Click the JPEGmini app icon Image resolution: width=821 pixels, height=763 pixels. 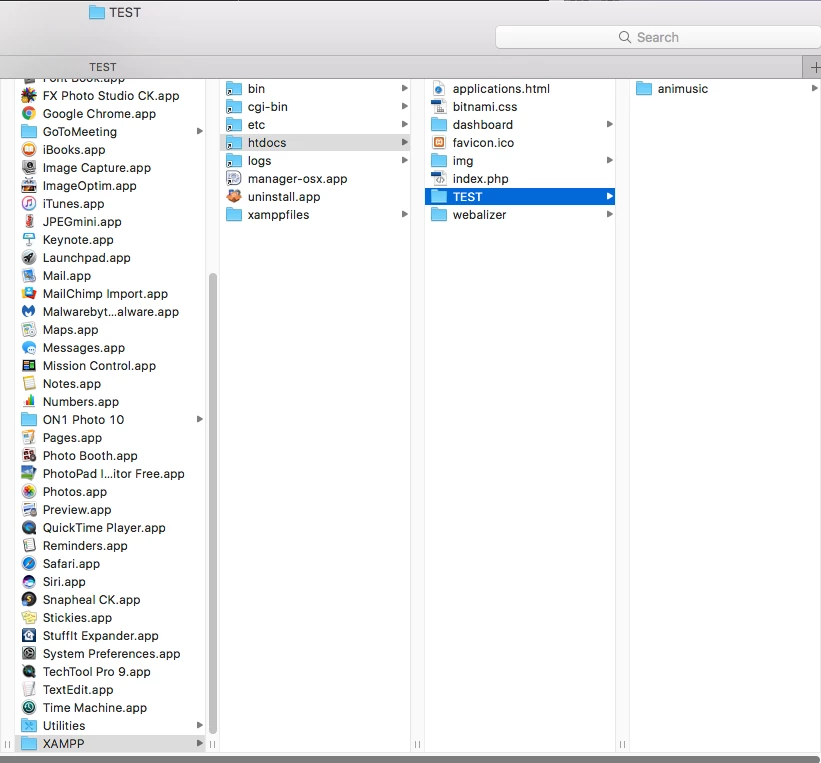29,222
